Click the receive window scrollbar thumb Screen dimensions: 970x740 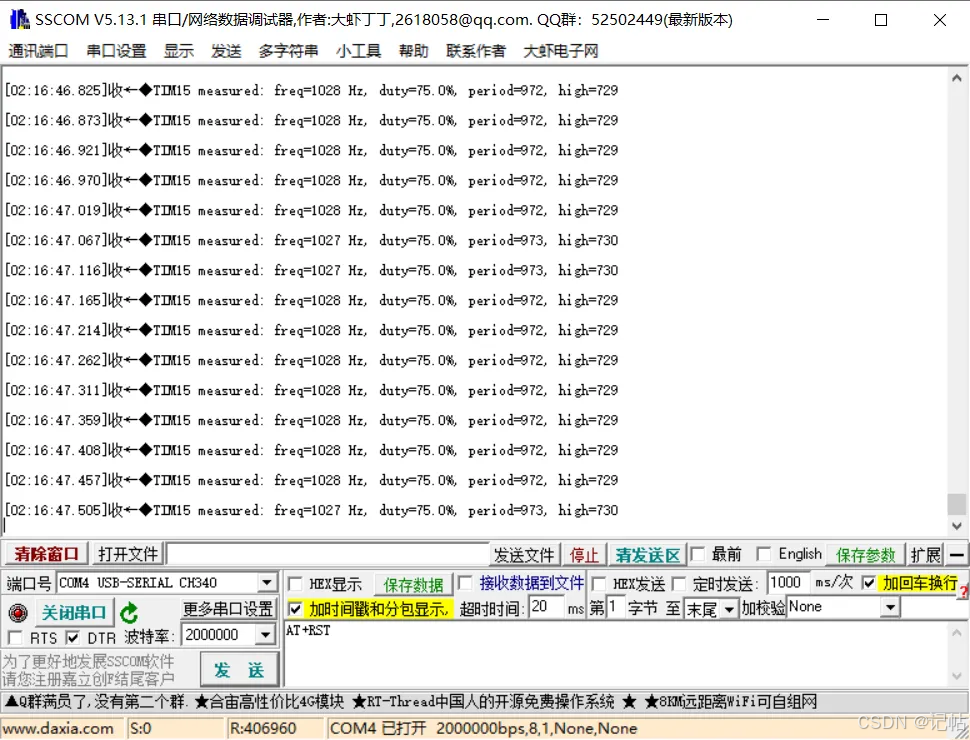[x=956, y=504]
